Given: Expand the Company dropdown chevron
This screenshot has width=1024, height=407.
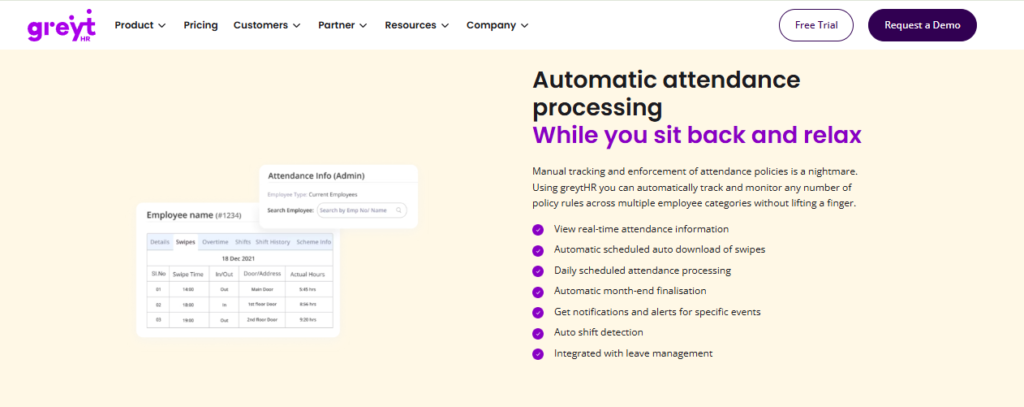Looking at the screenshot, I should click(524, 25).
